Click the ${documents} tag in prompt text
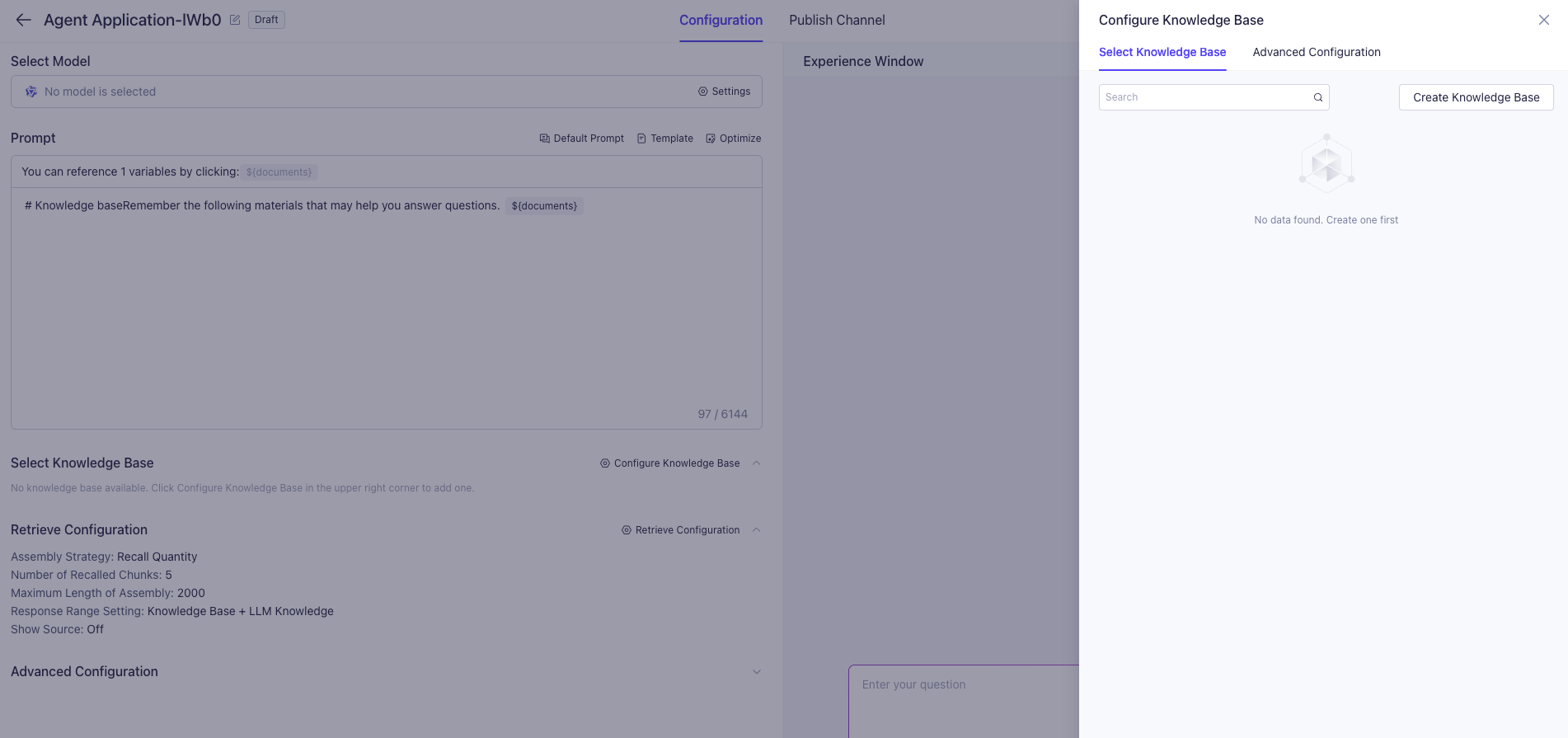This screenshot has height=738, width=1568. tap(544, 206)
